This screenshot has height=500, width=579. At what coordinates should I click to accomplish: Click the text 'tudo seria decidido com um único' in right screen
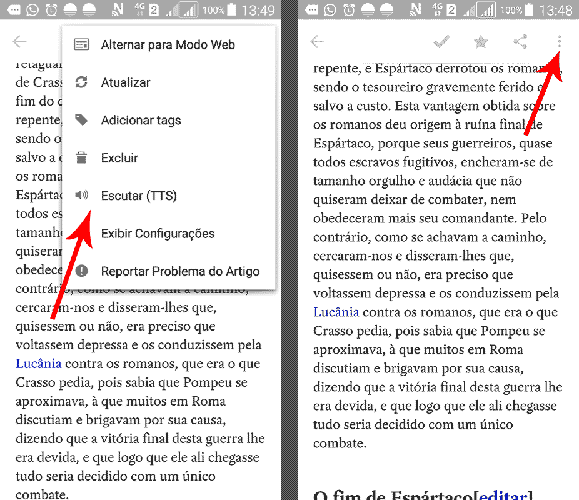413,424
